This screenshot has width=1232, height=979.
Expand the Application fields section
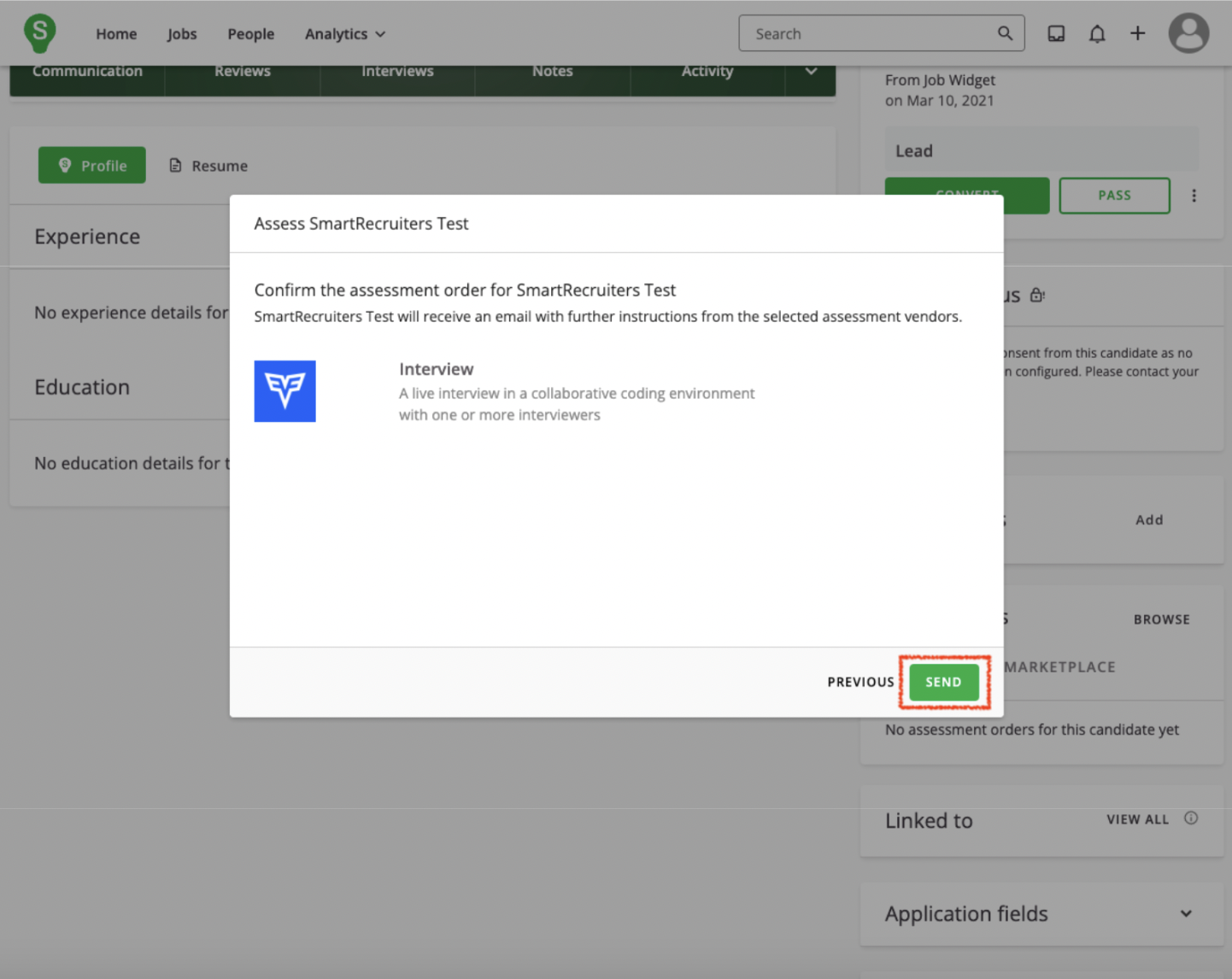[1041, 913]
